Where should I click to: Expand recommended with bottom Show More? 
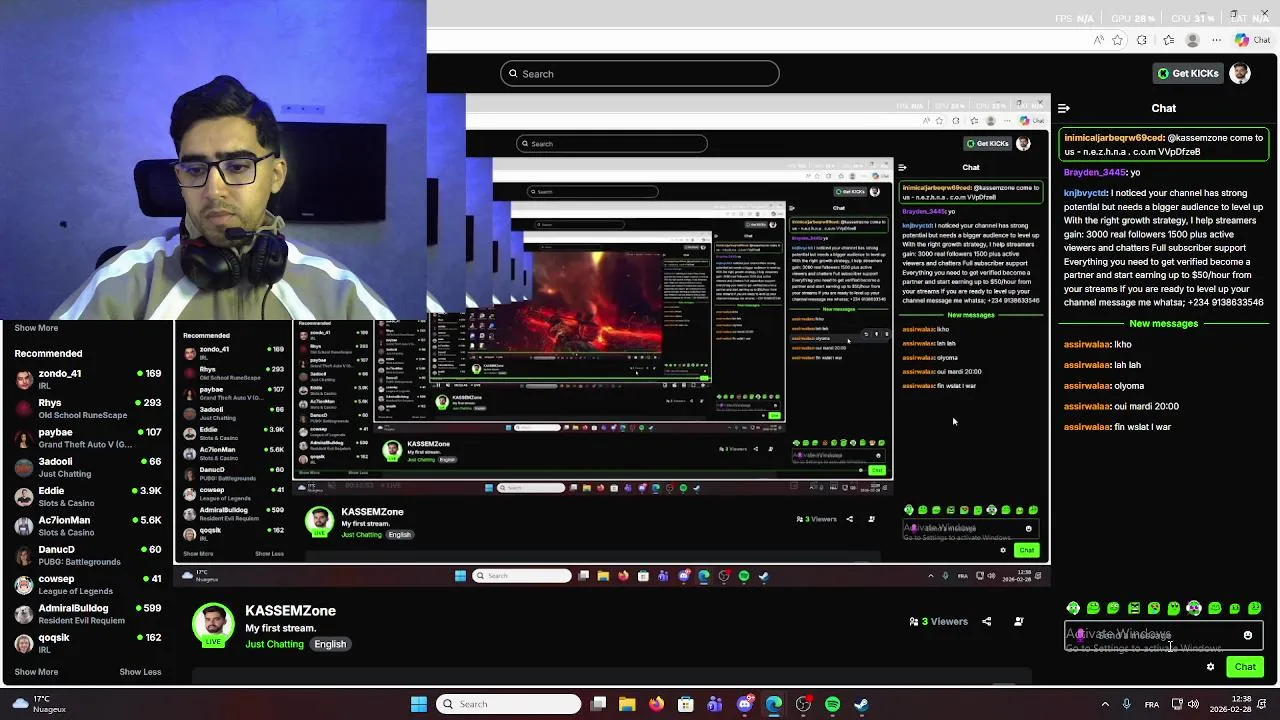(36, 672)
